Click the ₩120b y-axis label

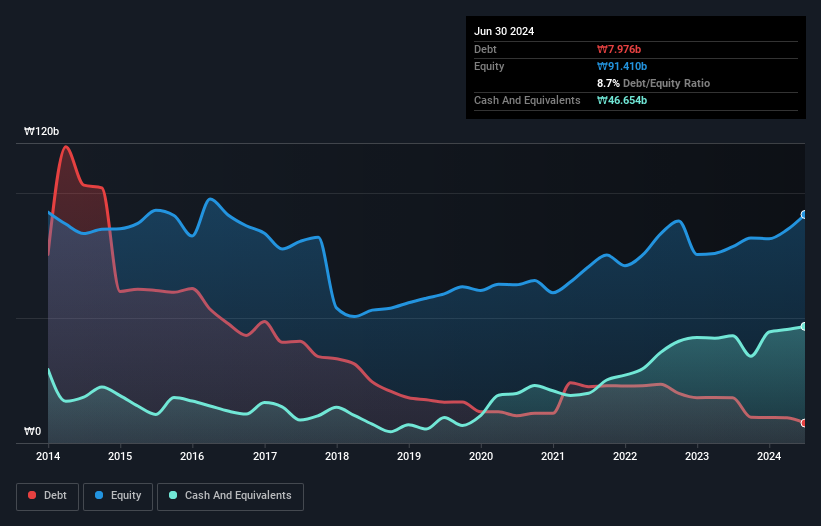tap(41, 131)
